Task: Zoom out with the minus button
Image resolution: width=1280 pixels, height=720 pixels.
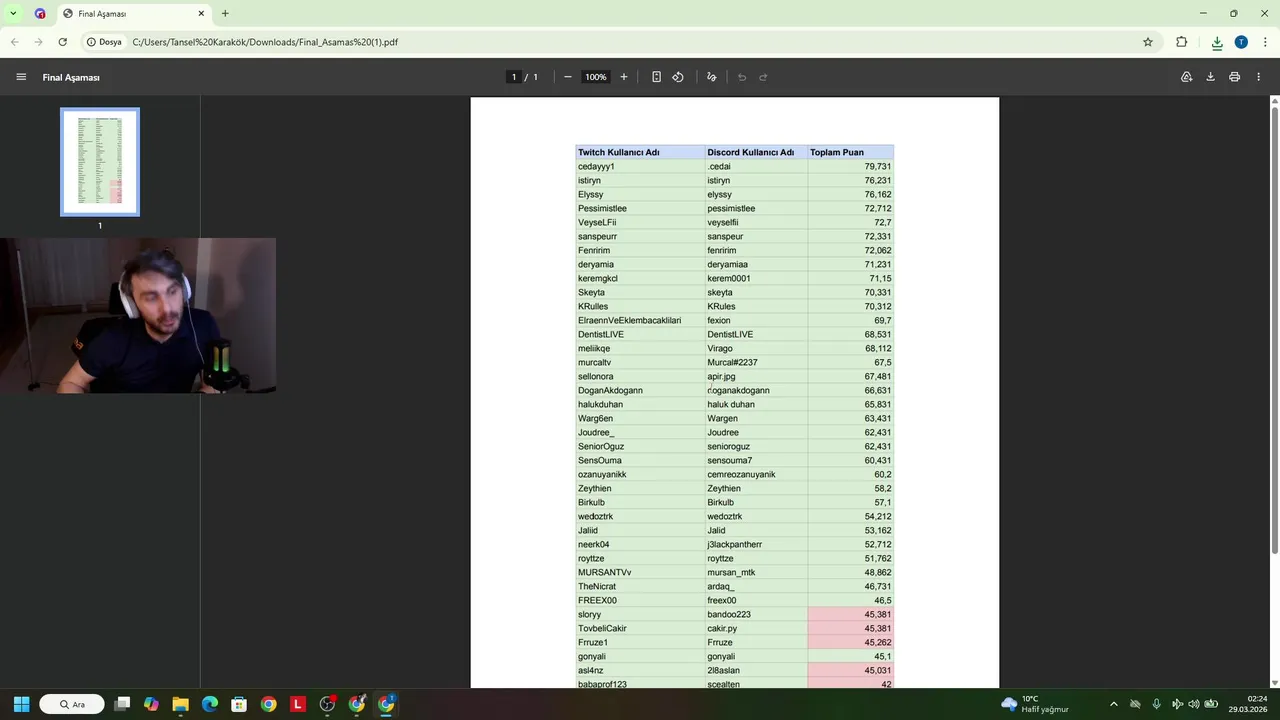Action: [x=567, y=77]
